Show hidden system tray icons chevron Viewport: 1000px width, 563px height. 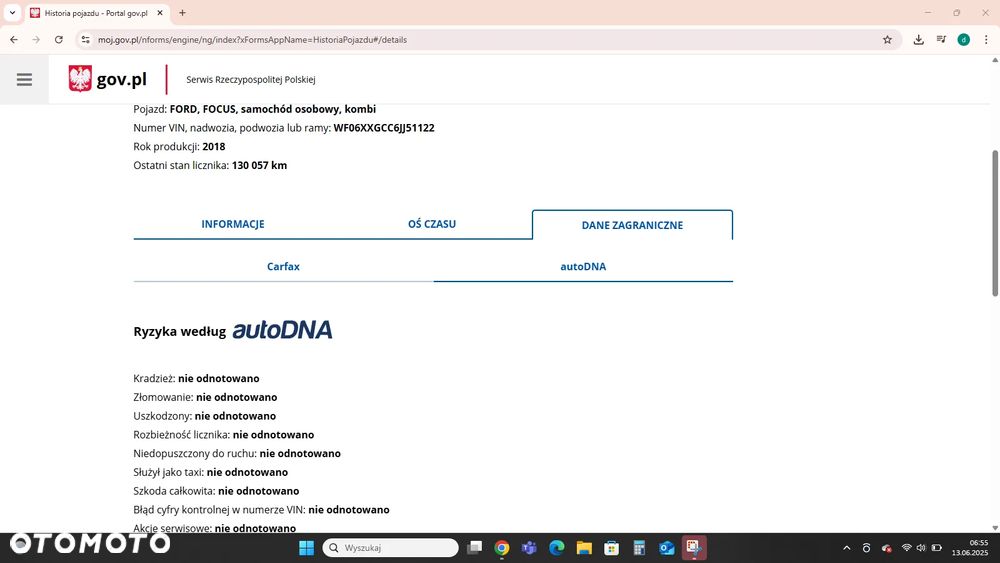click(x=847, y=548)
